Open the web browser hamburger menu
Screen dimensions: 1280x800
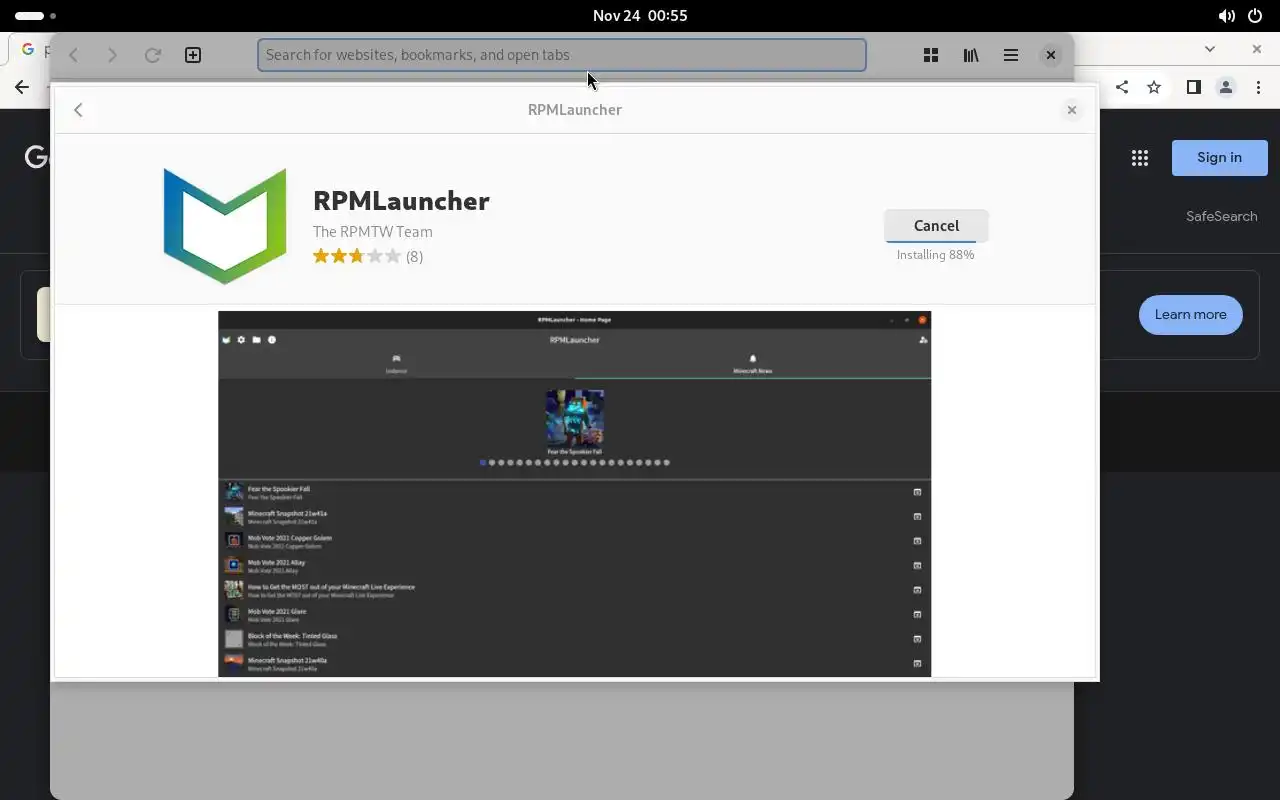[1011, 55]
